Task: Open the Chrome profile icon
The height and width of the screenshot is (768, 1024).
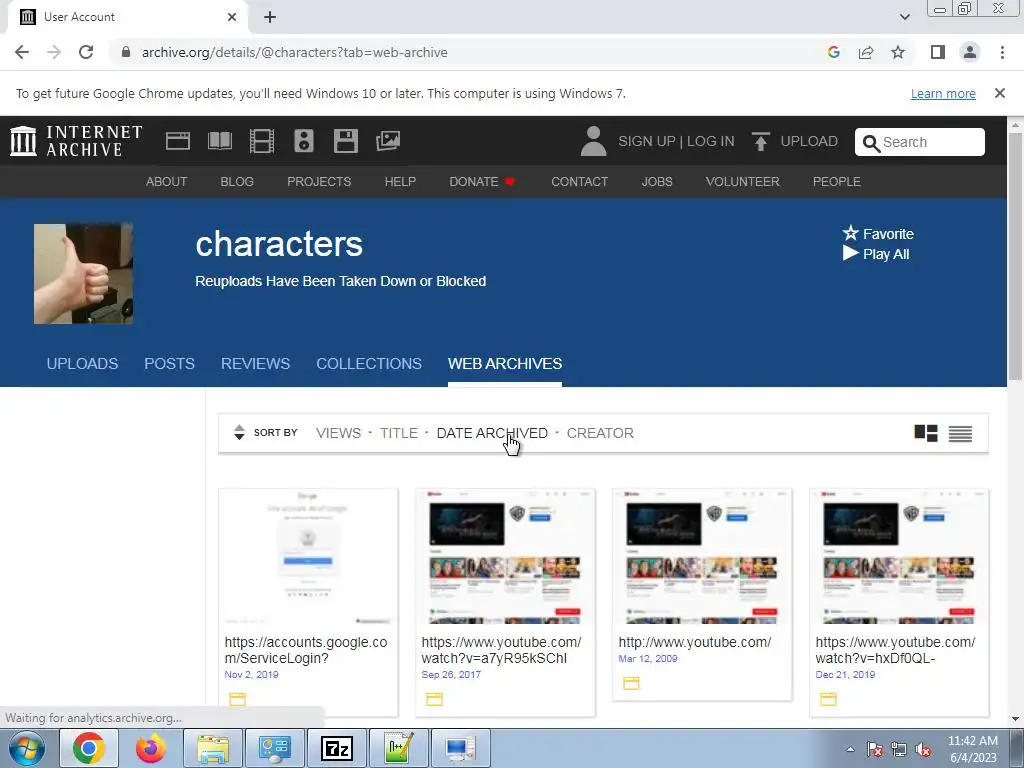Action: tap(970, 52)
